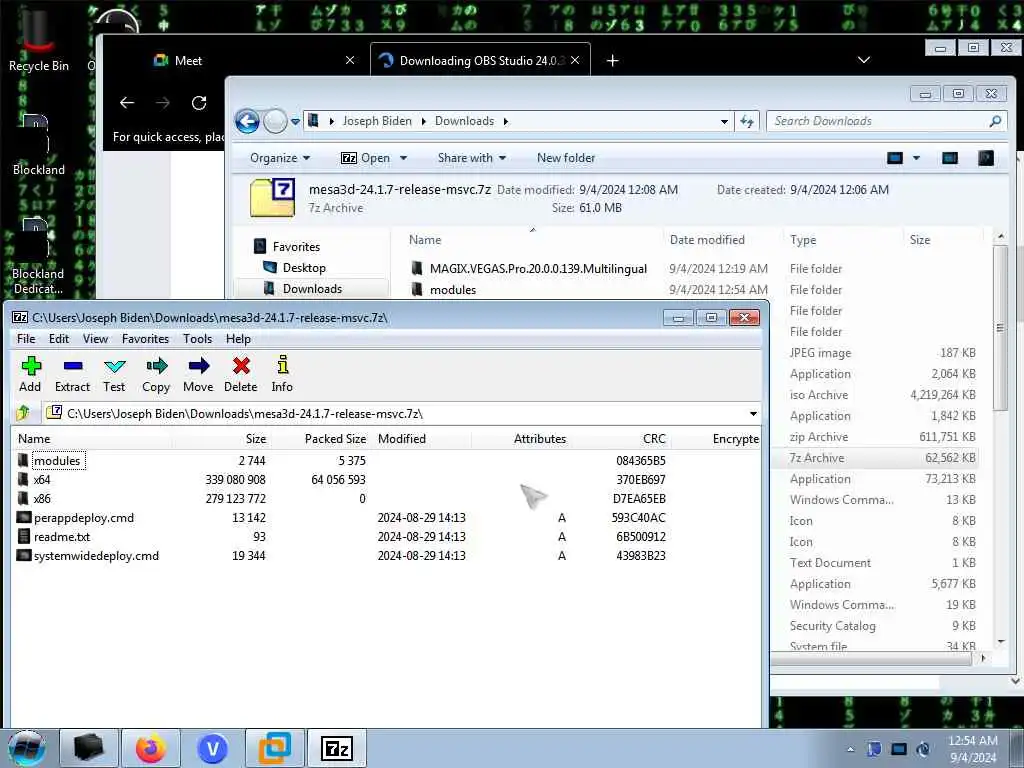Image resolution: width=1024 pixels, height=768 pixels.
Task: Expand the browser tab list chevron
Action: pos(863,60)
